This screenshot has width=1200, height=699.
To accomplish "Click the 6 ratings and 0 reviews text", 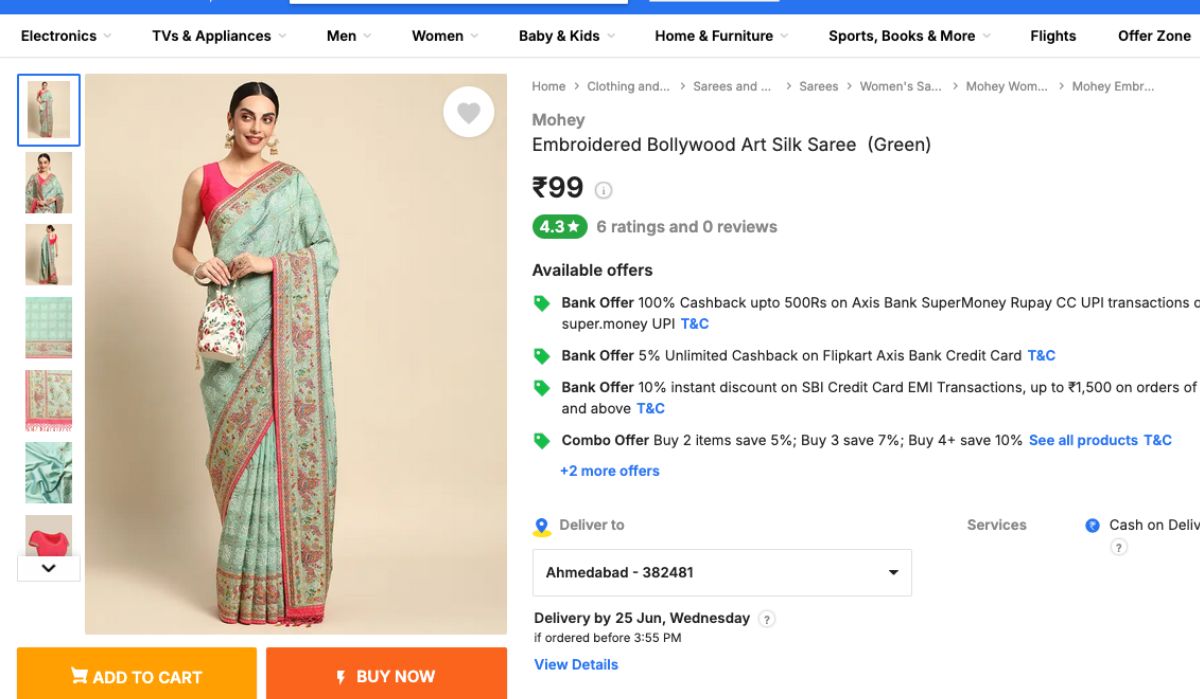I will tap(687, 227).
